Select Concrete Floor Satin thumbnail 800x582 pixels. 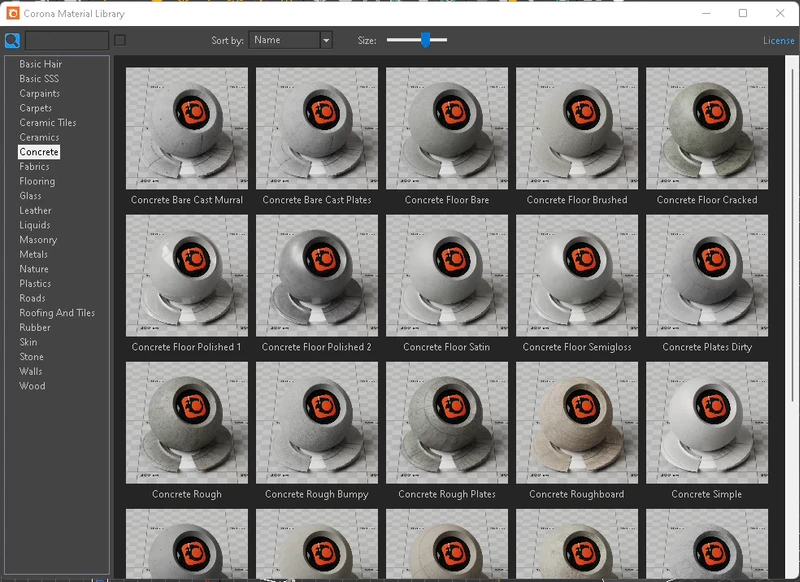[x=447, y=275]
